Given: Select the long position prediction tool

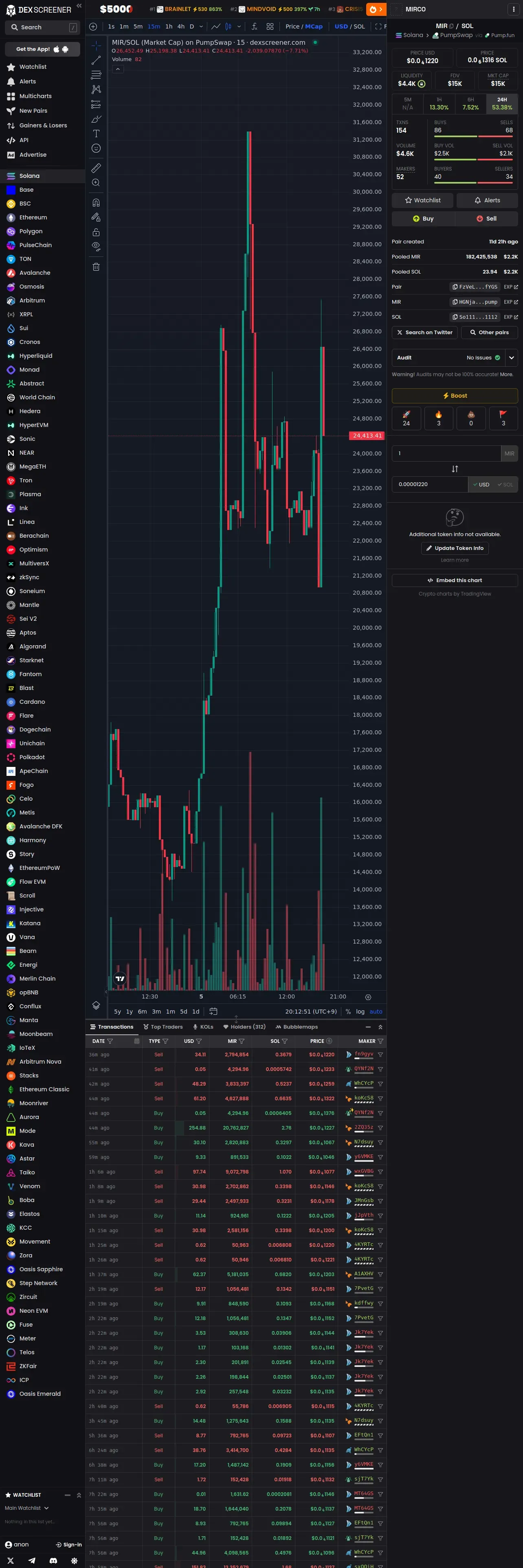Looking at the screenshot, I should pos(96,104).
